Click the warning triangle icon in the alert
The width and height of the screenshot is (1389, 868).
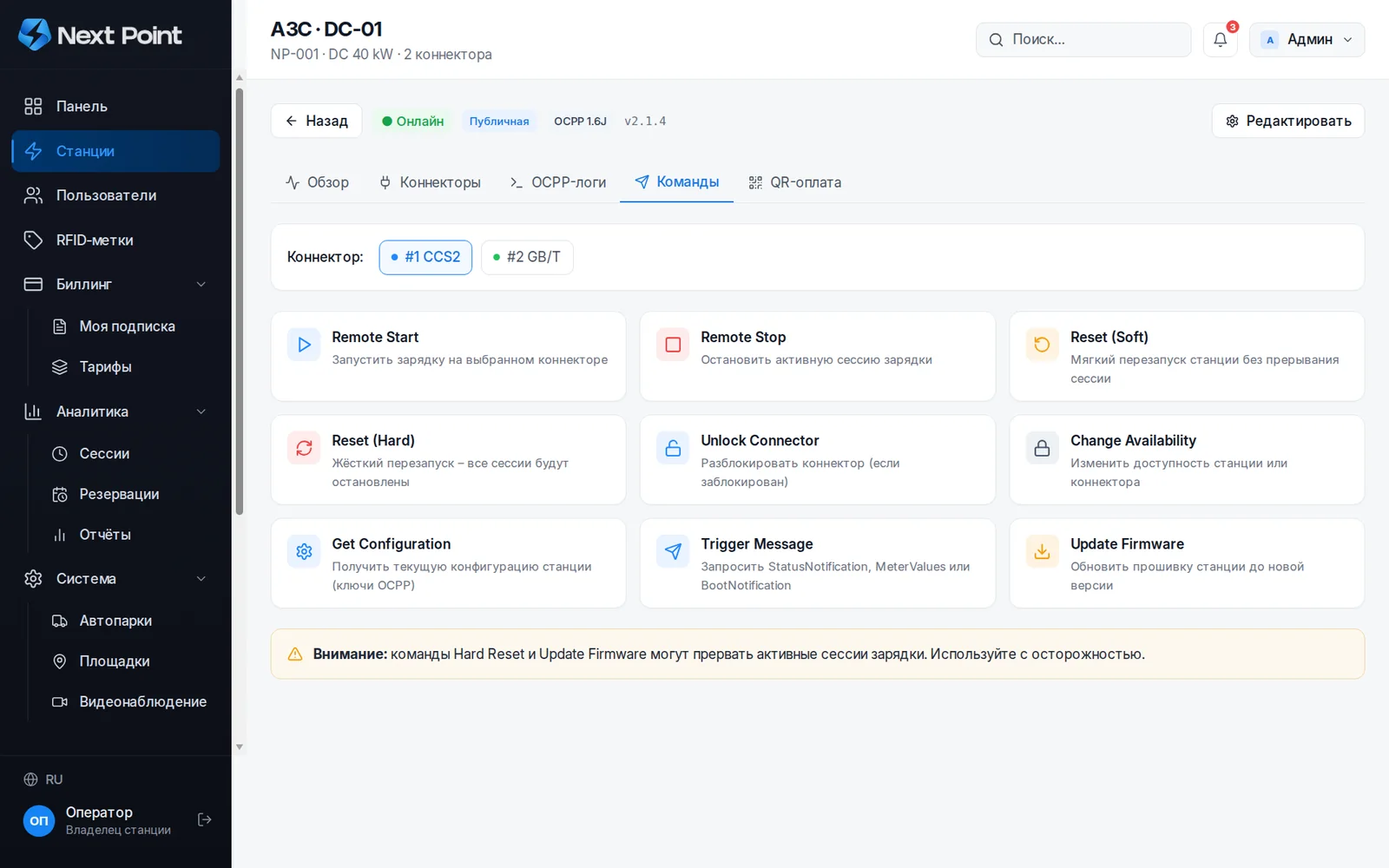click(x=295, y=654)
